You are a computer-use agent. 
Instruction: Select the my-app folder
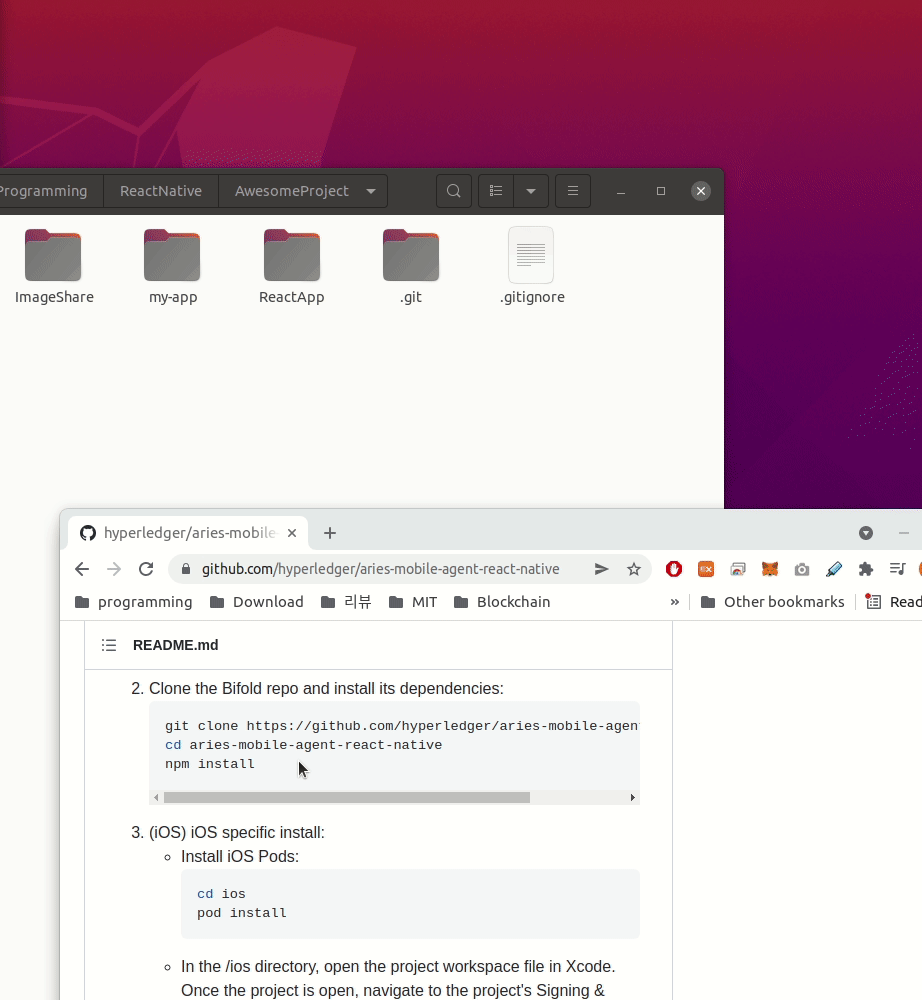click(x=173, y=267)
